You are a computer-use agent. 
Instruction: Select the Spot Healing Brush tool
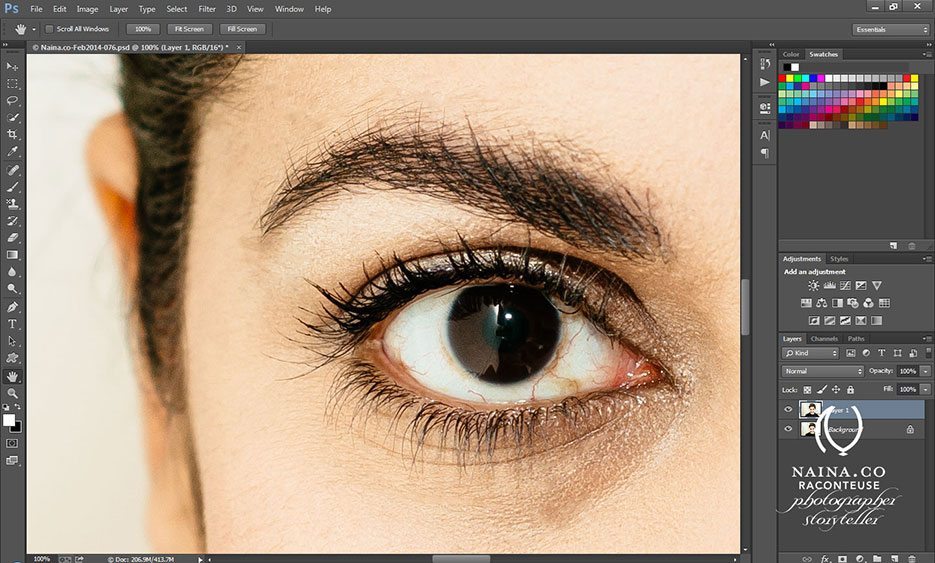12,170
